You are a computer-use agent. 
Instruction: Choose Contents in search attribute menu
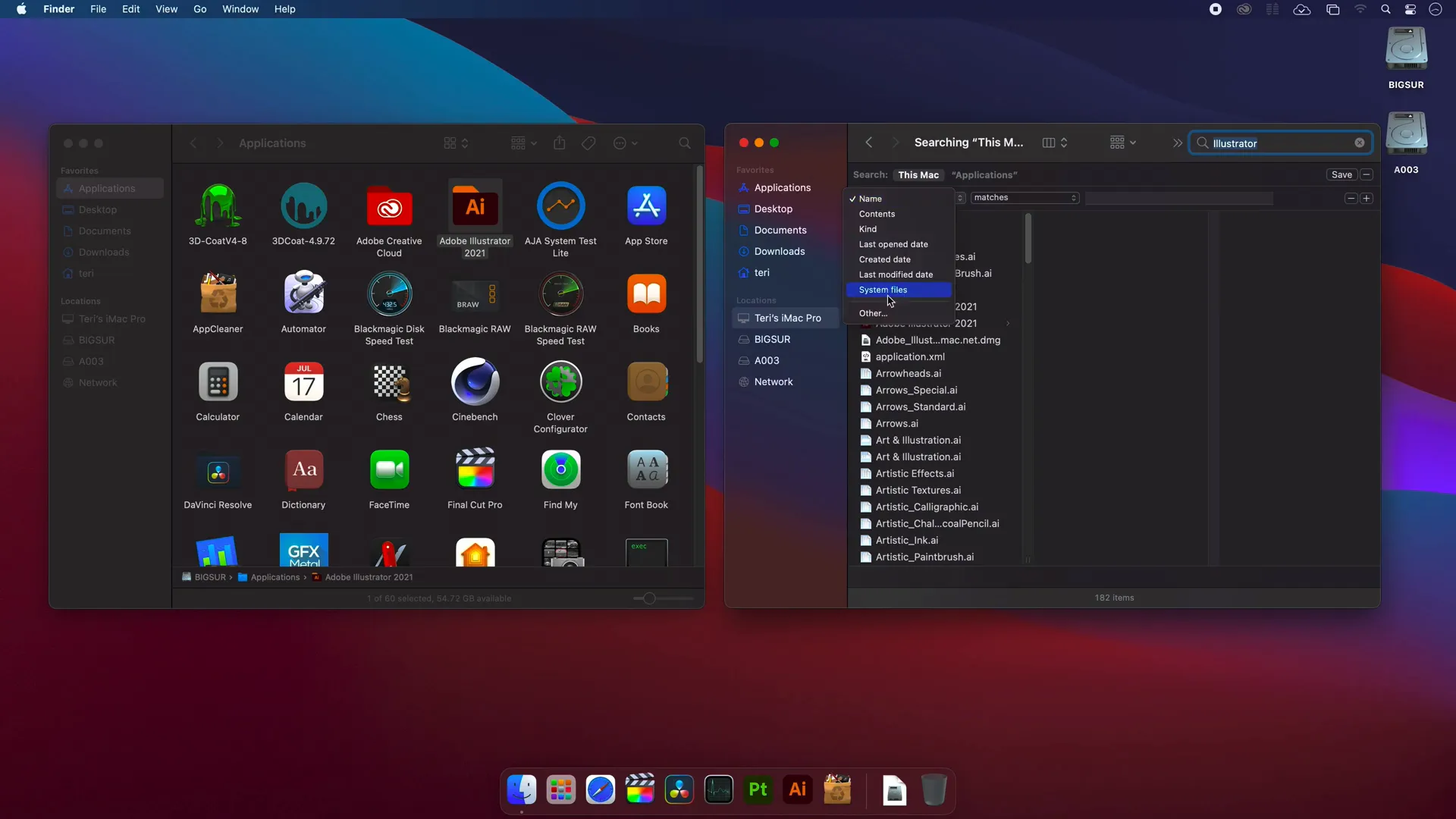click(x=899, y=214)
